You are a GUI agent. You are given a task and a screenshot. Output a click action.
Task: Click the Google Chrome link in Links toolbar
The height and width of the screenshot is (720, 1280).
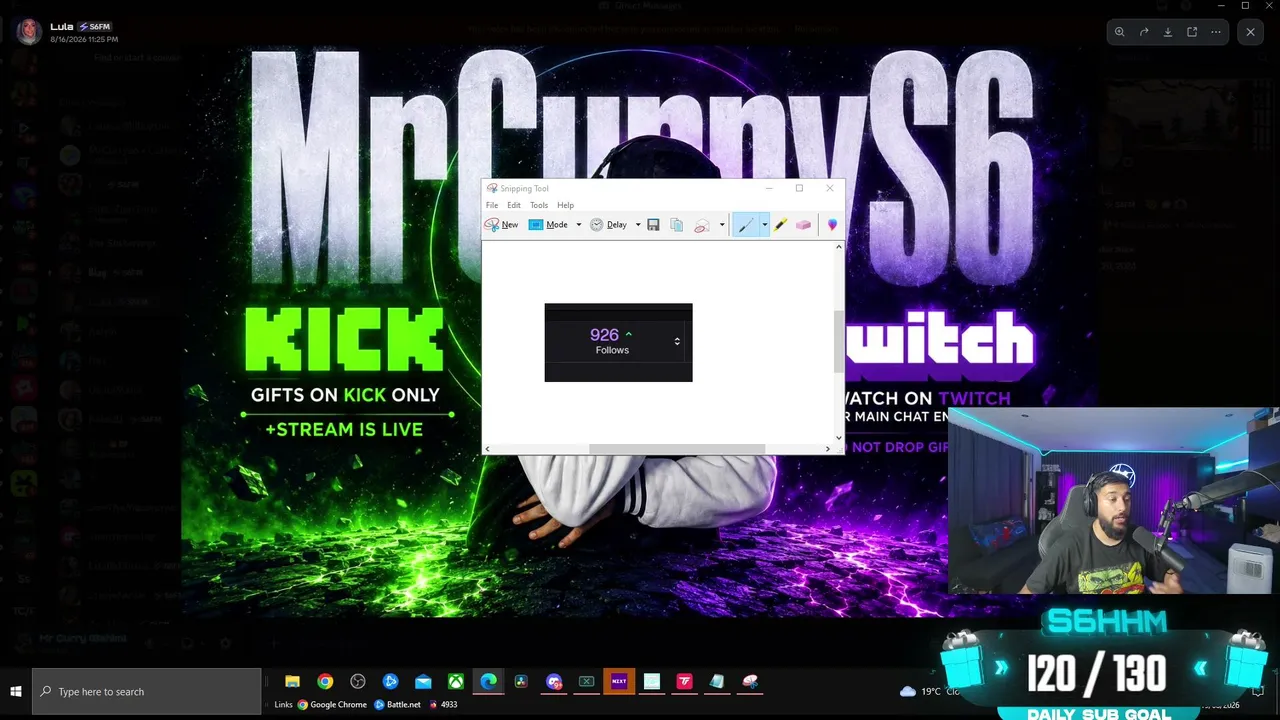pos(332,704)
